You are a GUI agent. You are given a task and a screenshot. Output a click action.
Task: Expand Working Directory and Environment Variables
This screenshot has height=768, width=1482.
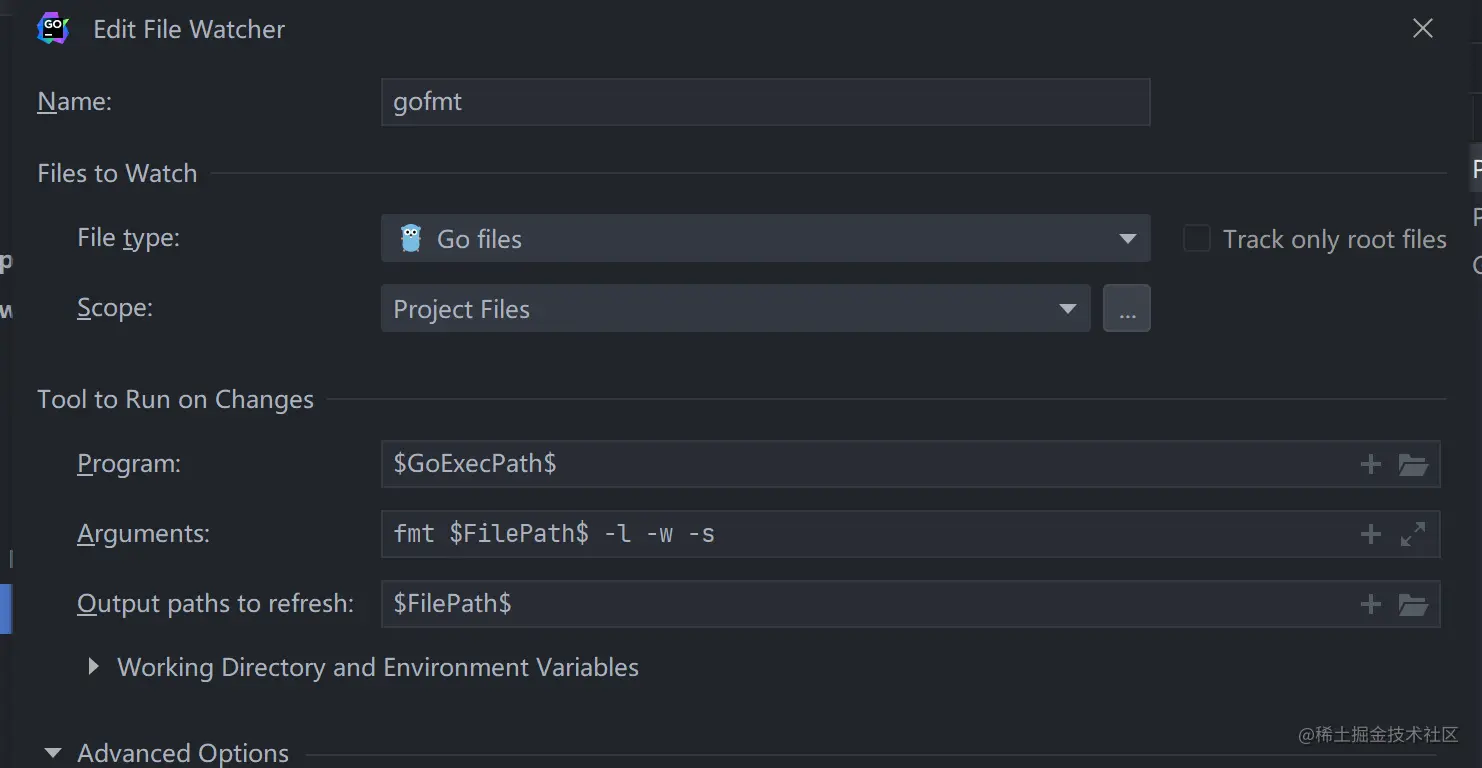pos(93,667)
